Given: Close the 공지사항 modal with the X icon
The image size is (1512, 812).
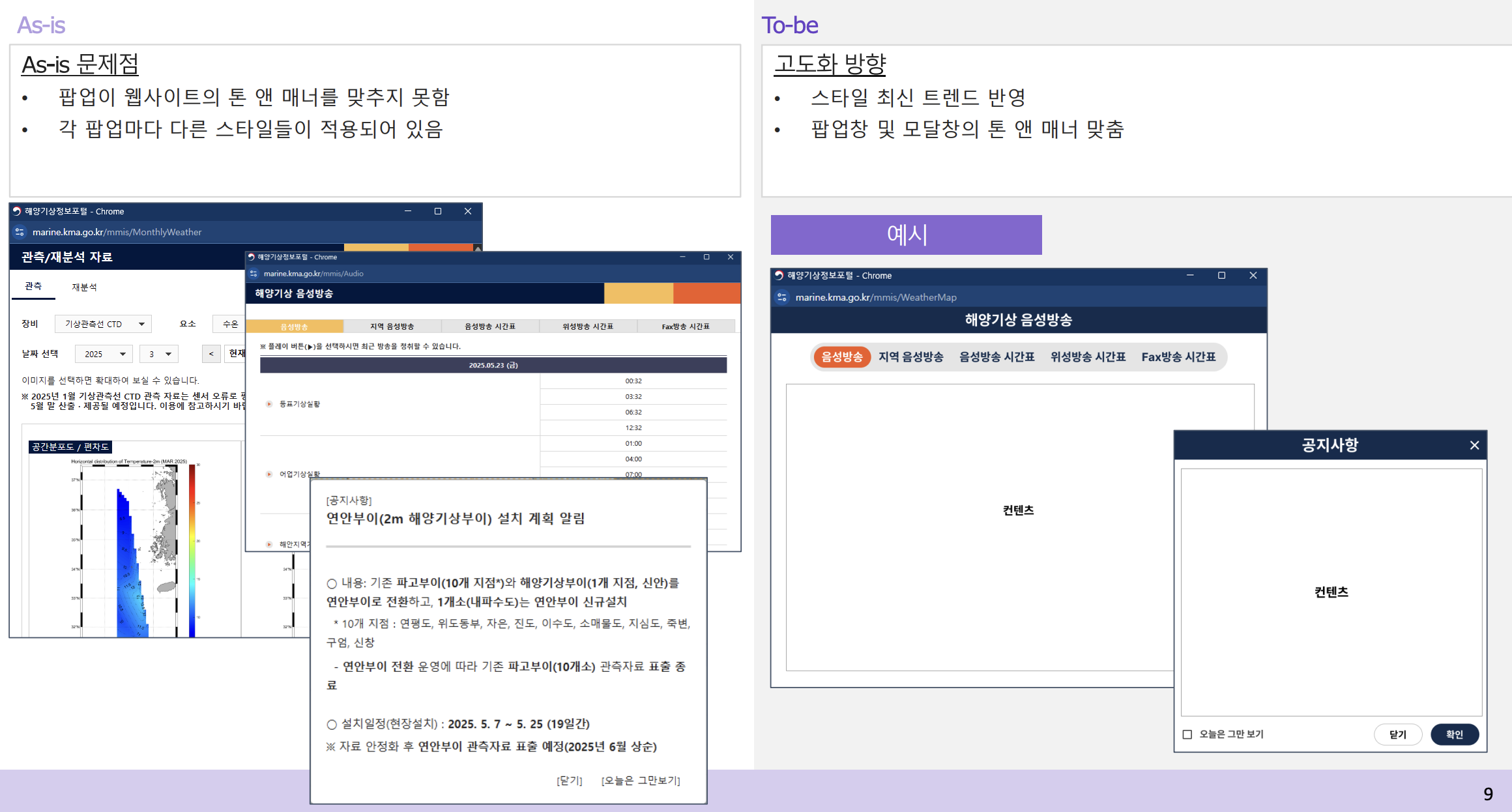Looking at the screenshot, I should [1474, 445].
